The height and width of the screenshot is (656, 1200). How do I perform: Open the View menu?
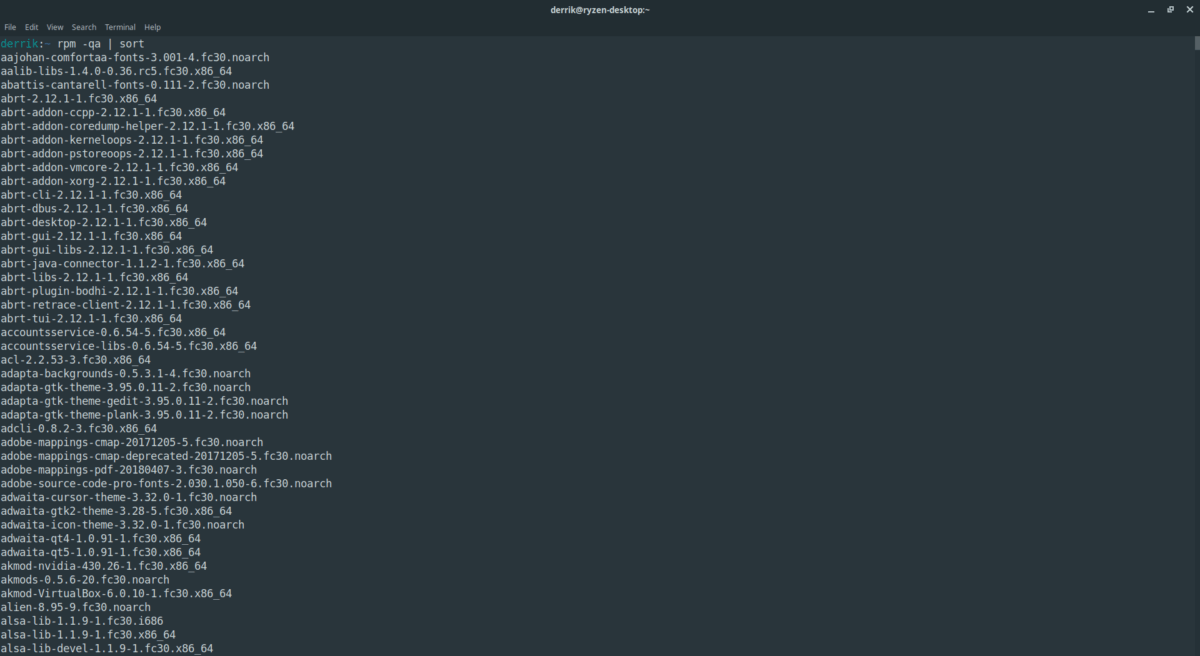(55, 27)
